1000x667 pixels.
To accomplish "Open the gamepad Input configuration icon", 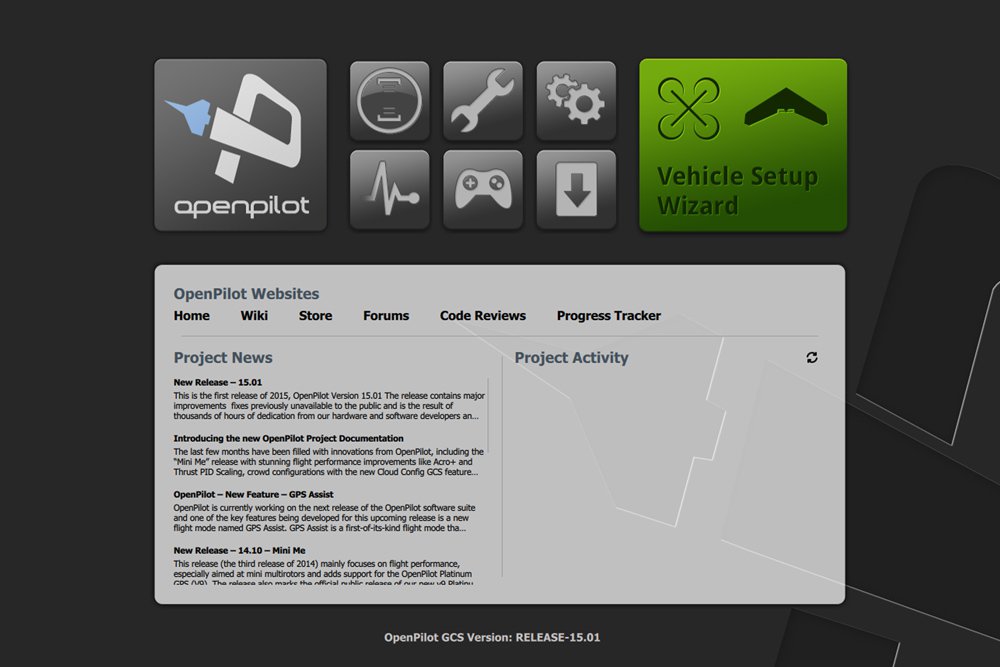I will pos(483,189).
